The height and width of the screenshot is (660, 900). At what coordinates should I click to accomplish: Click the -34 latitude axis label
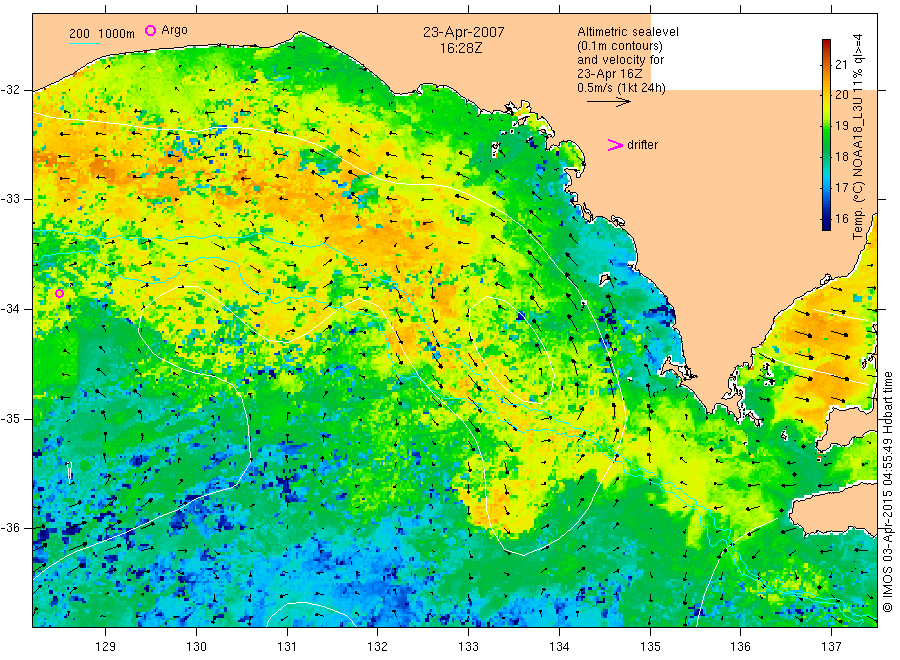point(10,309)
